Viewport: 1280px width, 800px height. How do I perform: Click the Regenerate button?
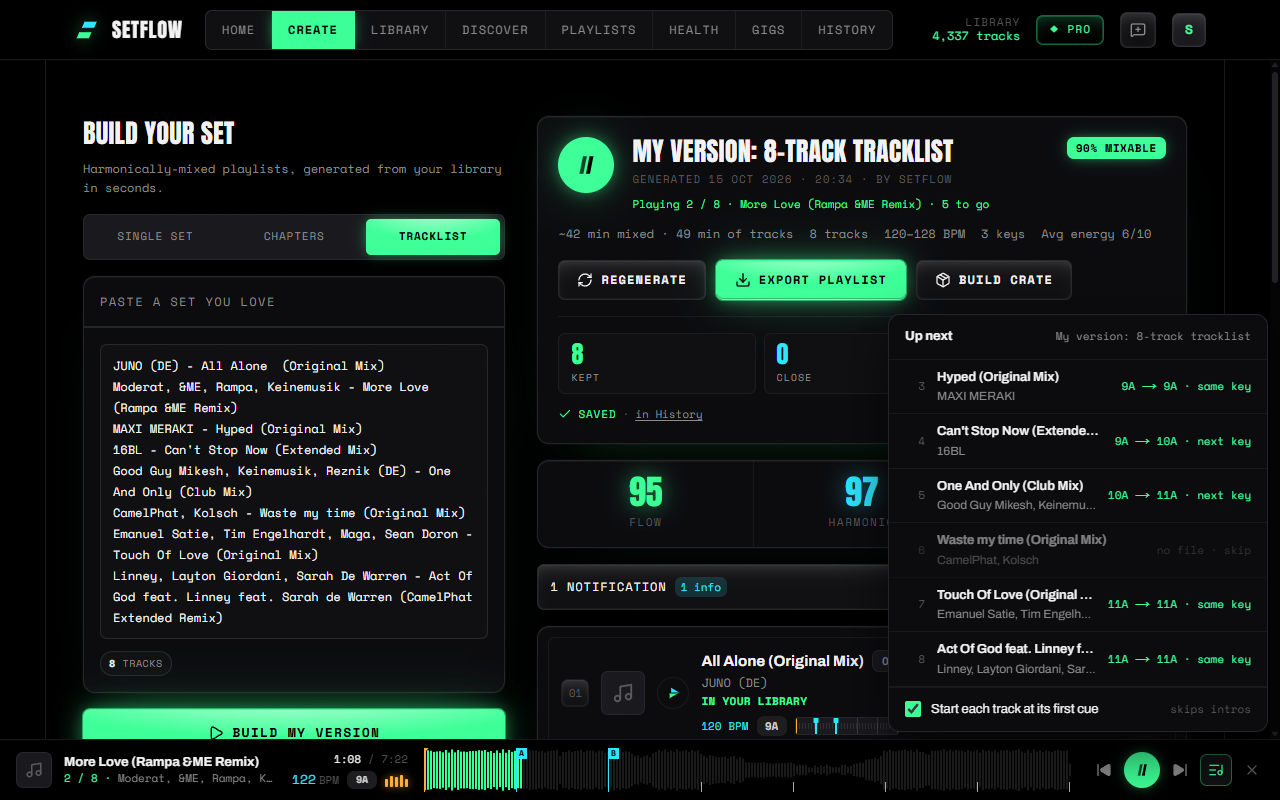(633, 280)
